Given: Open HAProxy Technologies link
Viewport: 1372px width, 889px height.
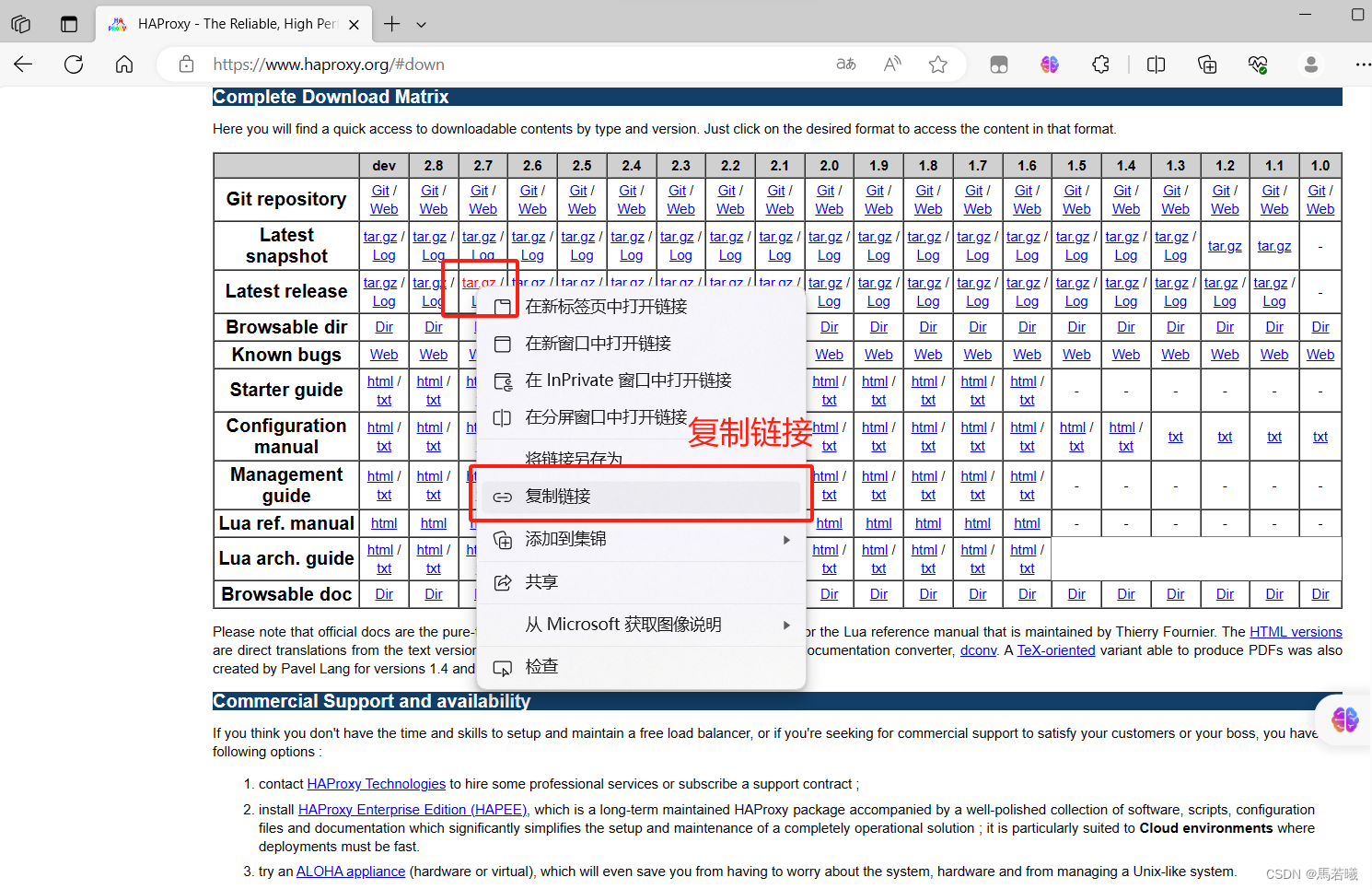Looking at the screenshot, I should click(x=376, y=784).
